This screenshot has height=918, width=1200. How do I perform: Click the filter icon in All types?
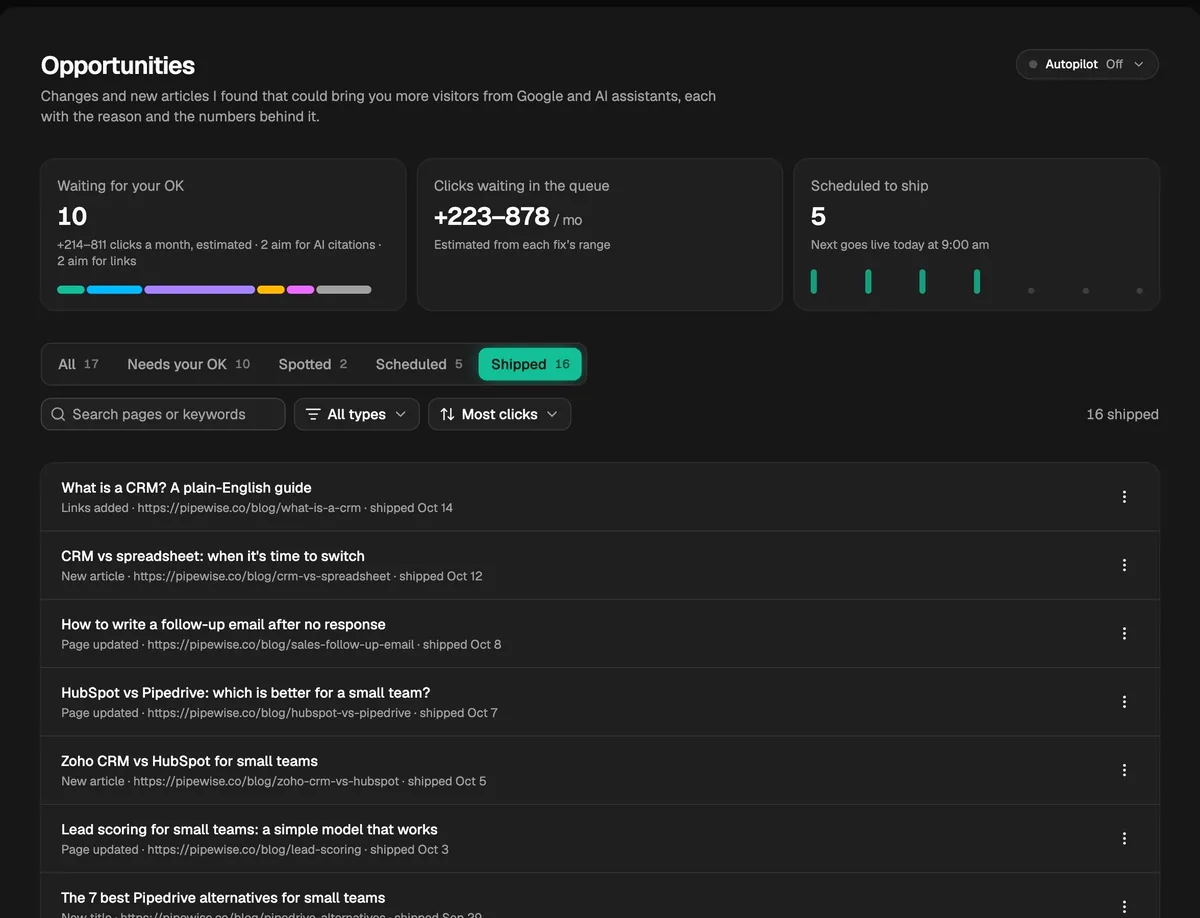tap(313, 414)
